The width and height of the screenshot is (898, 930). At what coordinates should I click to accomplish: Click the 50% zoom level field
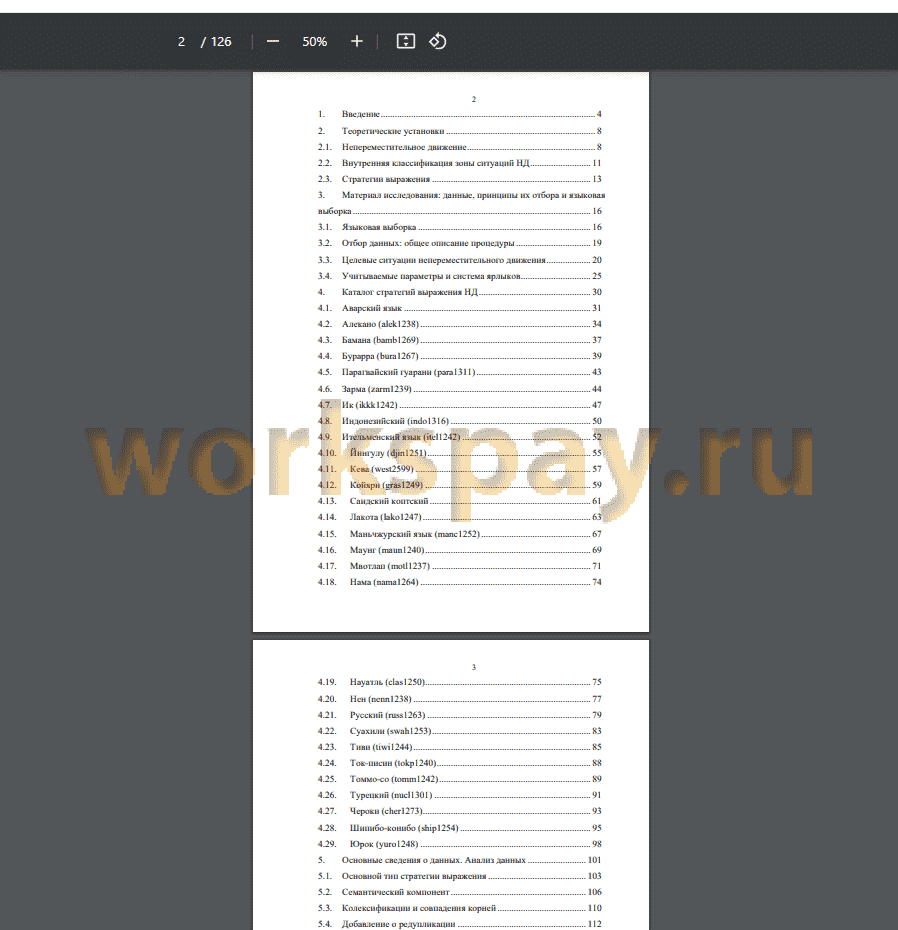[x=314, y=42]
